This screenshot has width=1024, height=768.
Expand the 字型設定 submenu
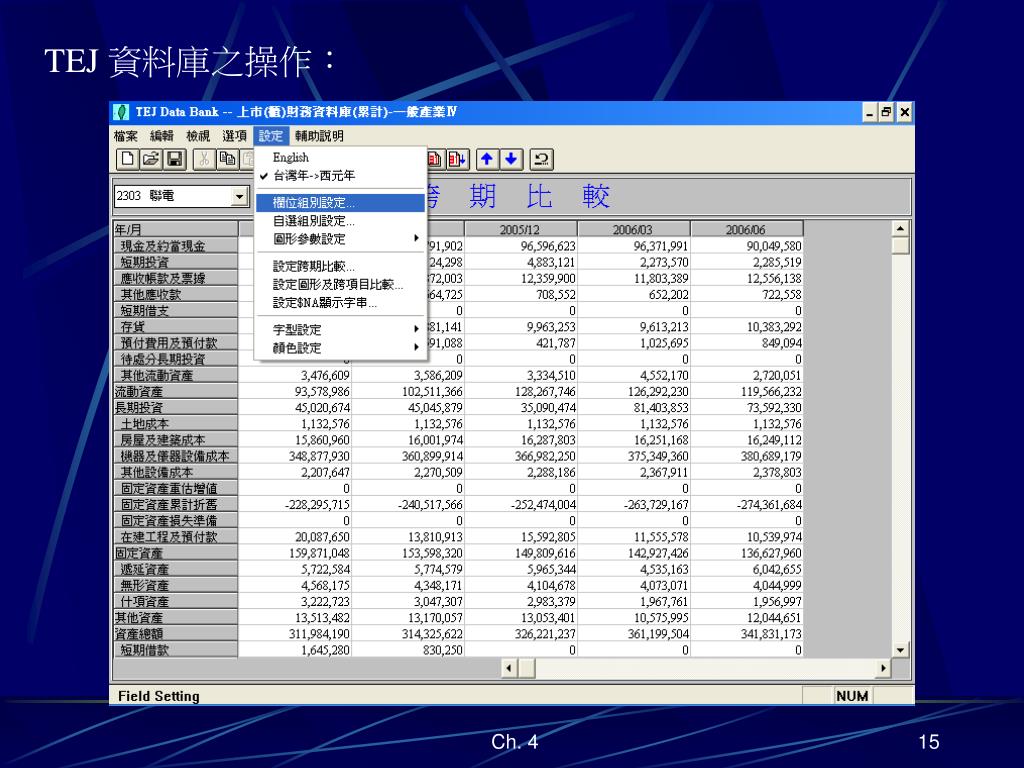pos(340,330)
